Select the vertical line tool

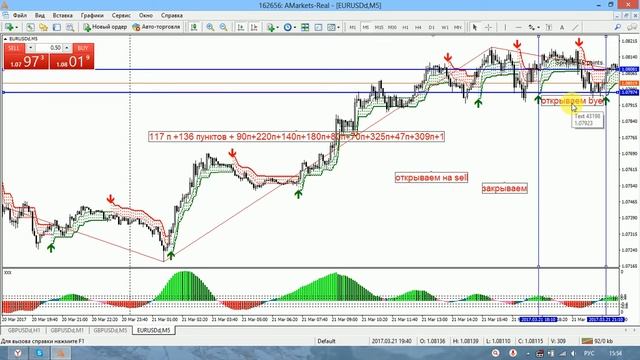(505, 27)
